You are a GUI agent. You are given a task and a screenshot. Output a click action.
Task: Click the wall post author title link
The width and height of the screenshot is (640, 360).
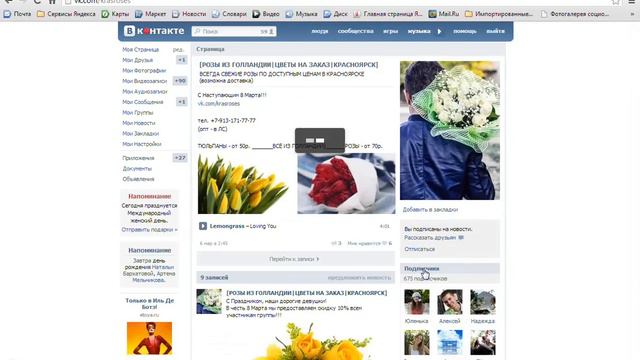[307, 293]
